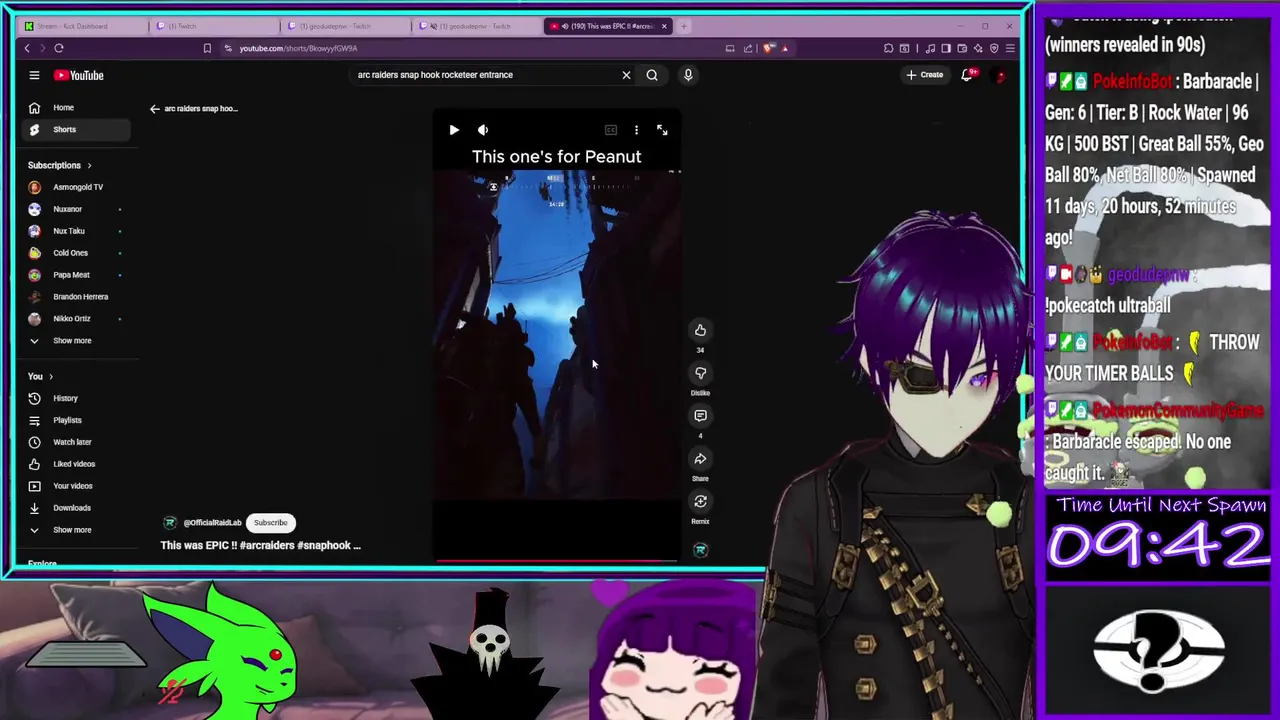
Task: Click the Create button
Action: coord(925,75)
